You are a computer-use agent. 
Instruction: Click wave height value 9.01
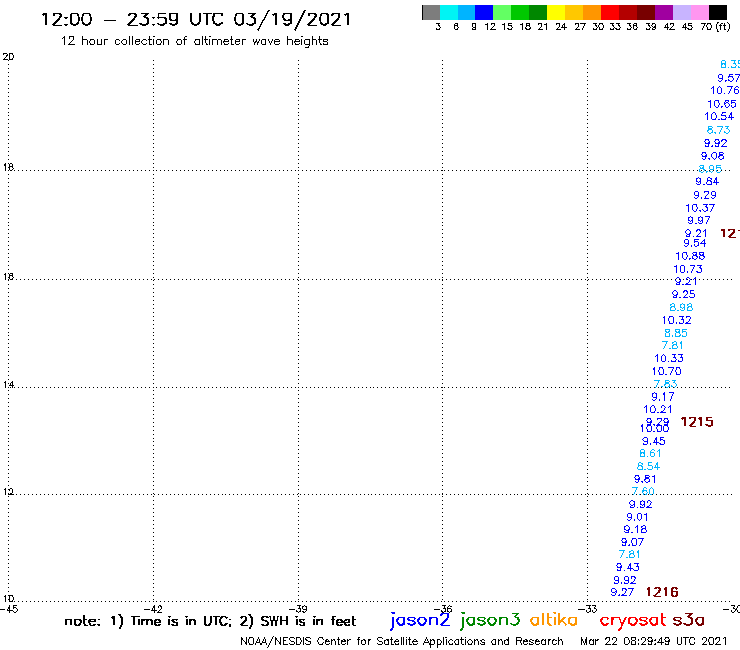pyautogui.click(x=637, y=517)
